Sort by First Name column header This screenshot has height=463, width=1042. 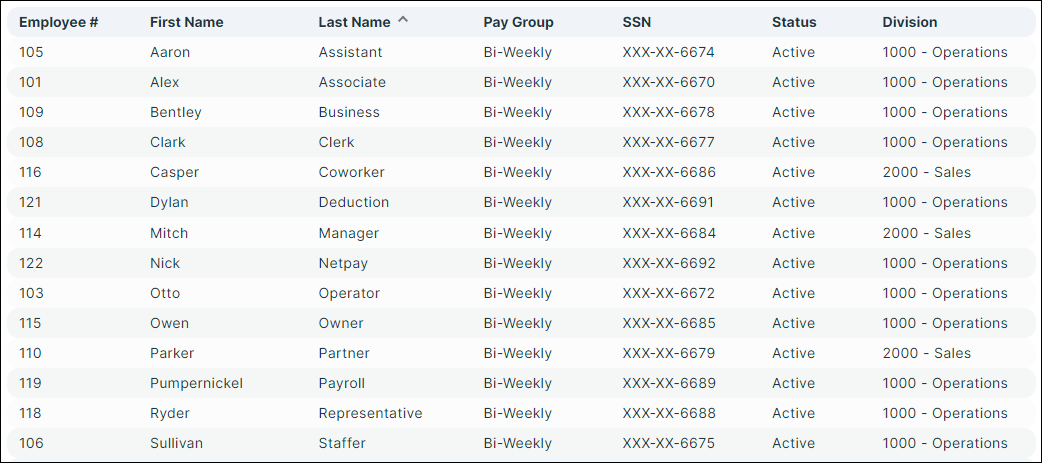click(x=187, y=22)
